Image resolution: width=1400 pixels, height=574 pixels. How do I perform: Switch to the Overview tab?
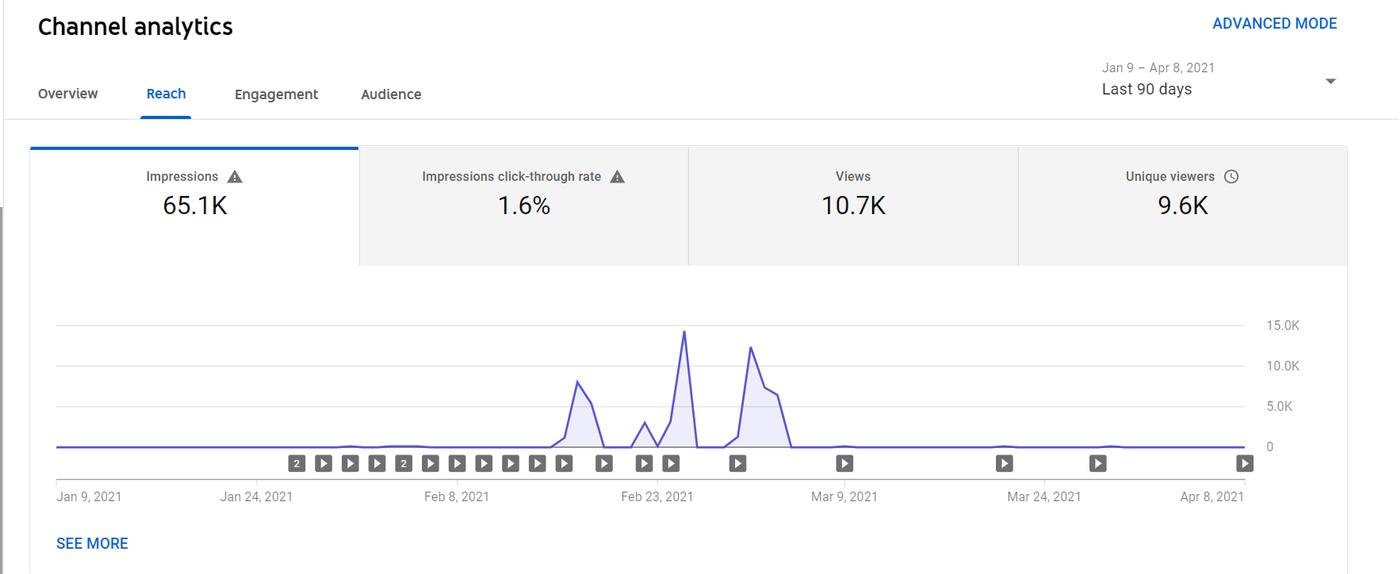[68, 94]
